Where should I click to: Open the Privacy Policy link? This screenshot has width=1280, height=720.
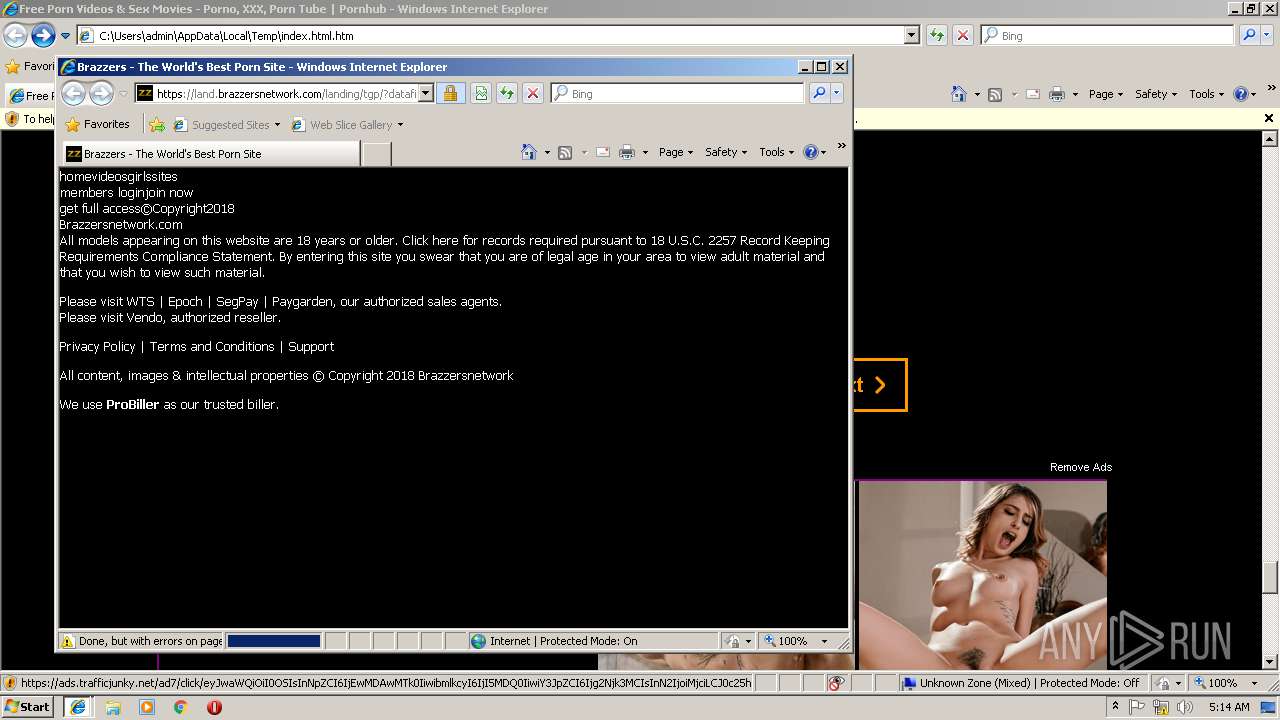tap(97, 346)
